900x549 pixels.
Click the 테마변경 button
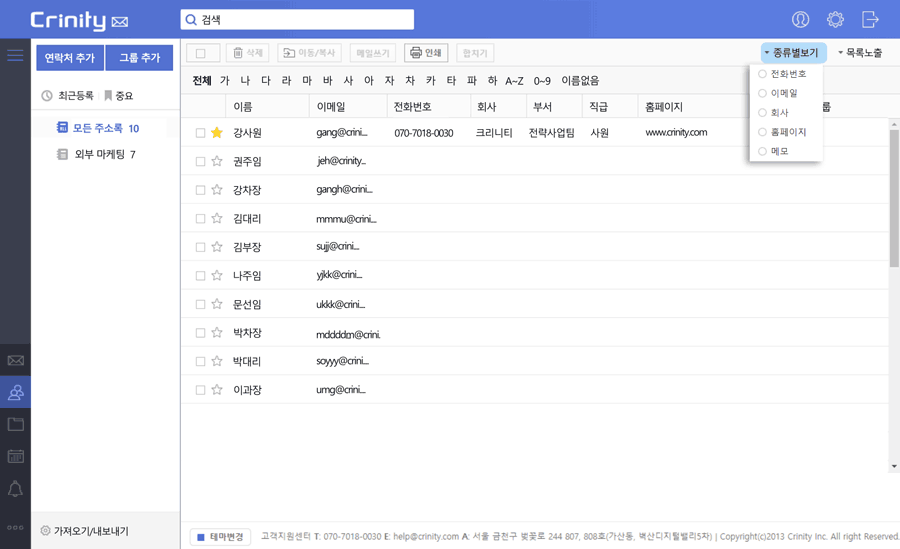(220, 537)
